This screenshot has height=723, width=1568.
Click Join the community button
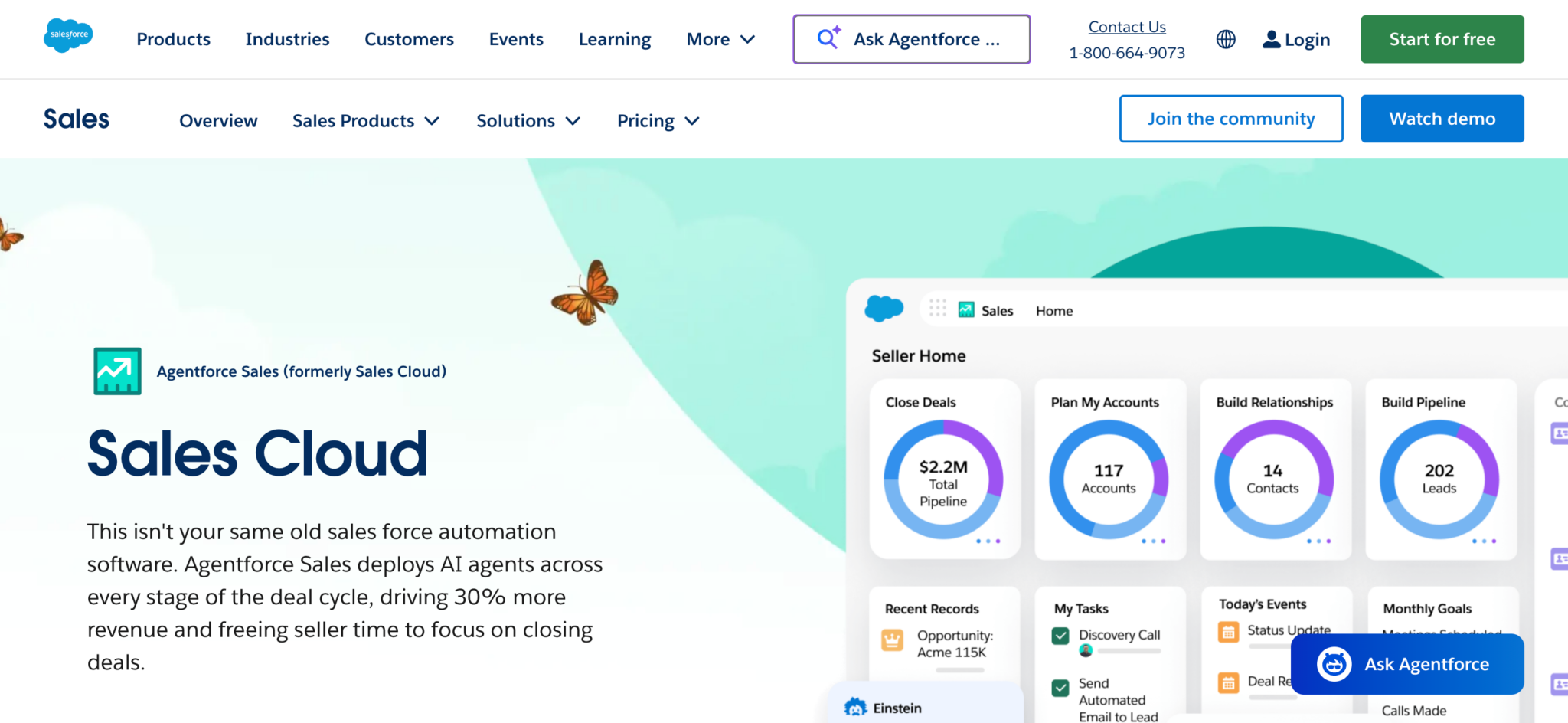click(1231, 119)
